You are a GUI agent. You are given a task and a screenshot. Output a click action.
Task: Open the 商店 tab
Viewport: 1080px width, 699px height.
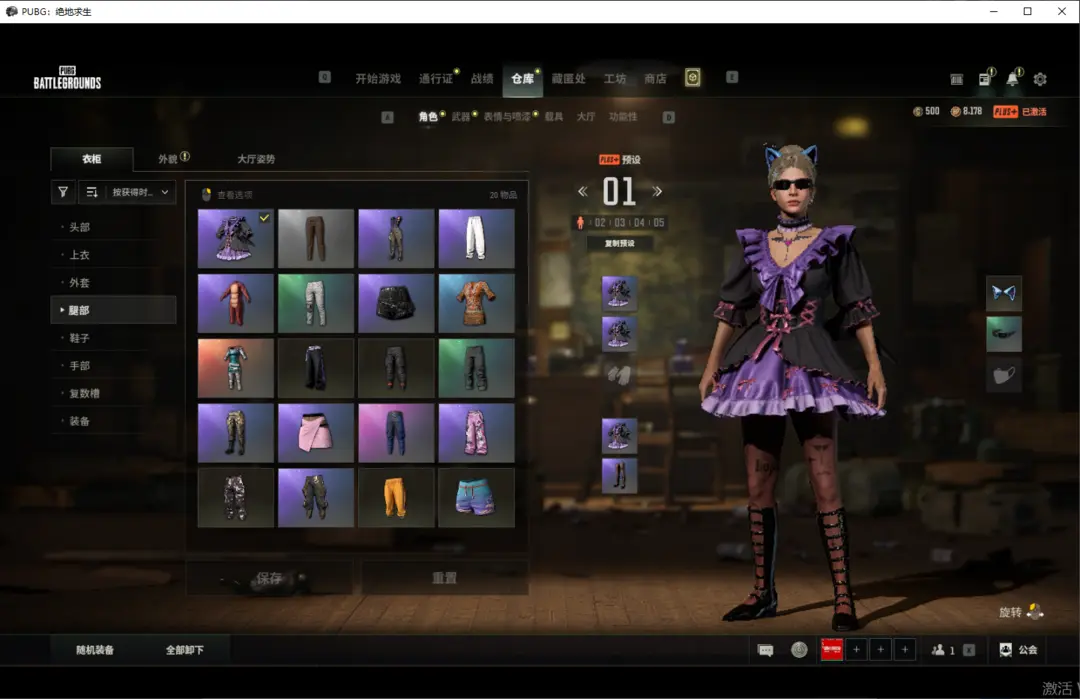[x=655, y=79]
